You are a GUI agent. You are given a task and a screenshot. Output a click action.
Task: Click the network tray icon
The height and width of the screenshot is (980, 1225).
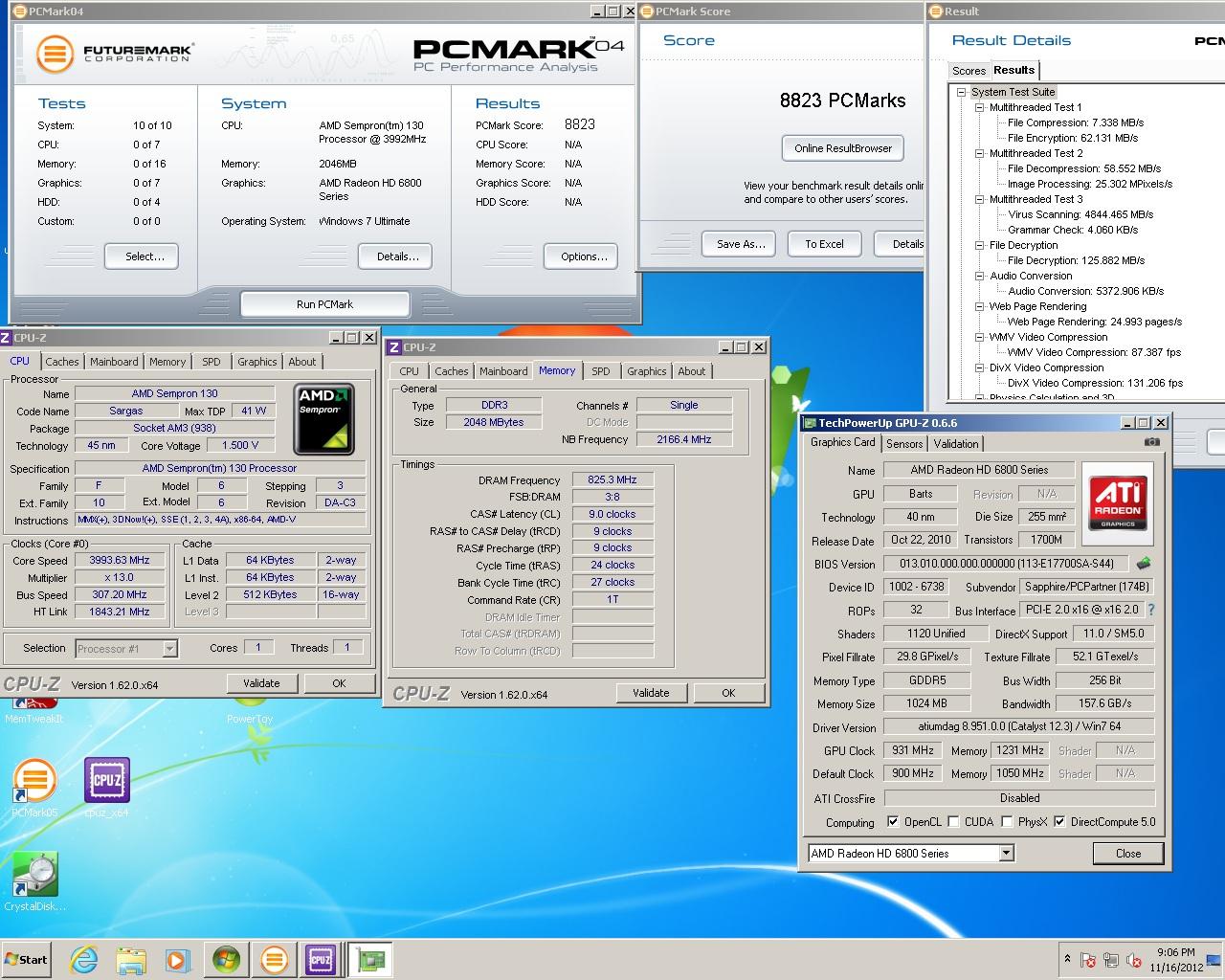coord(1111,960)
